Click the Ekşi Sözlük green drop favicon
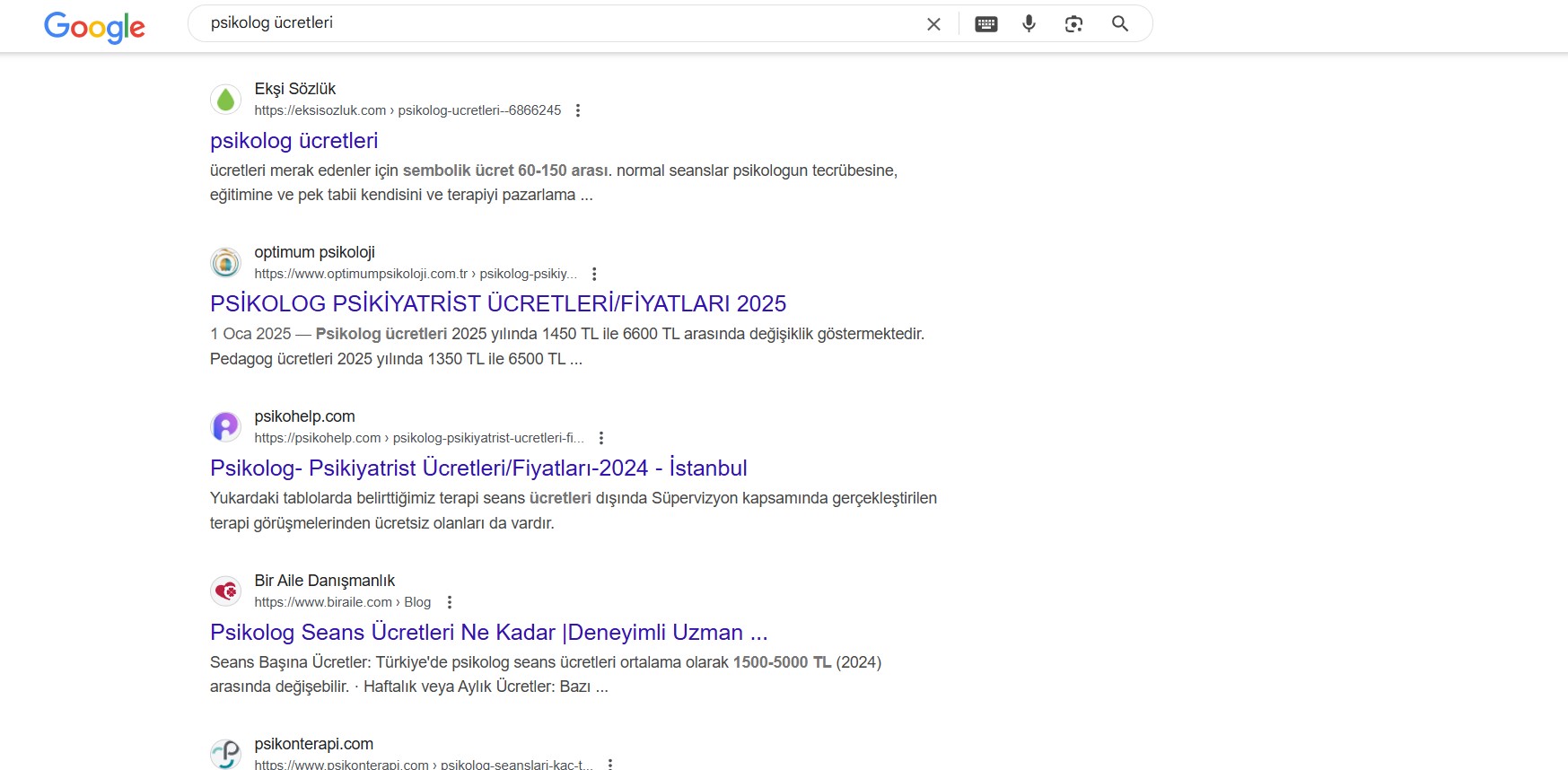 point(225,100)
